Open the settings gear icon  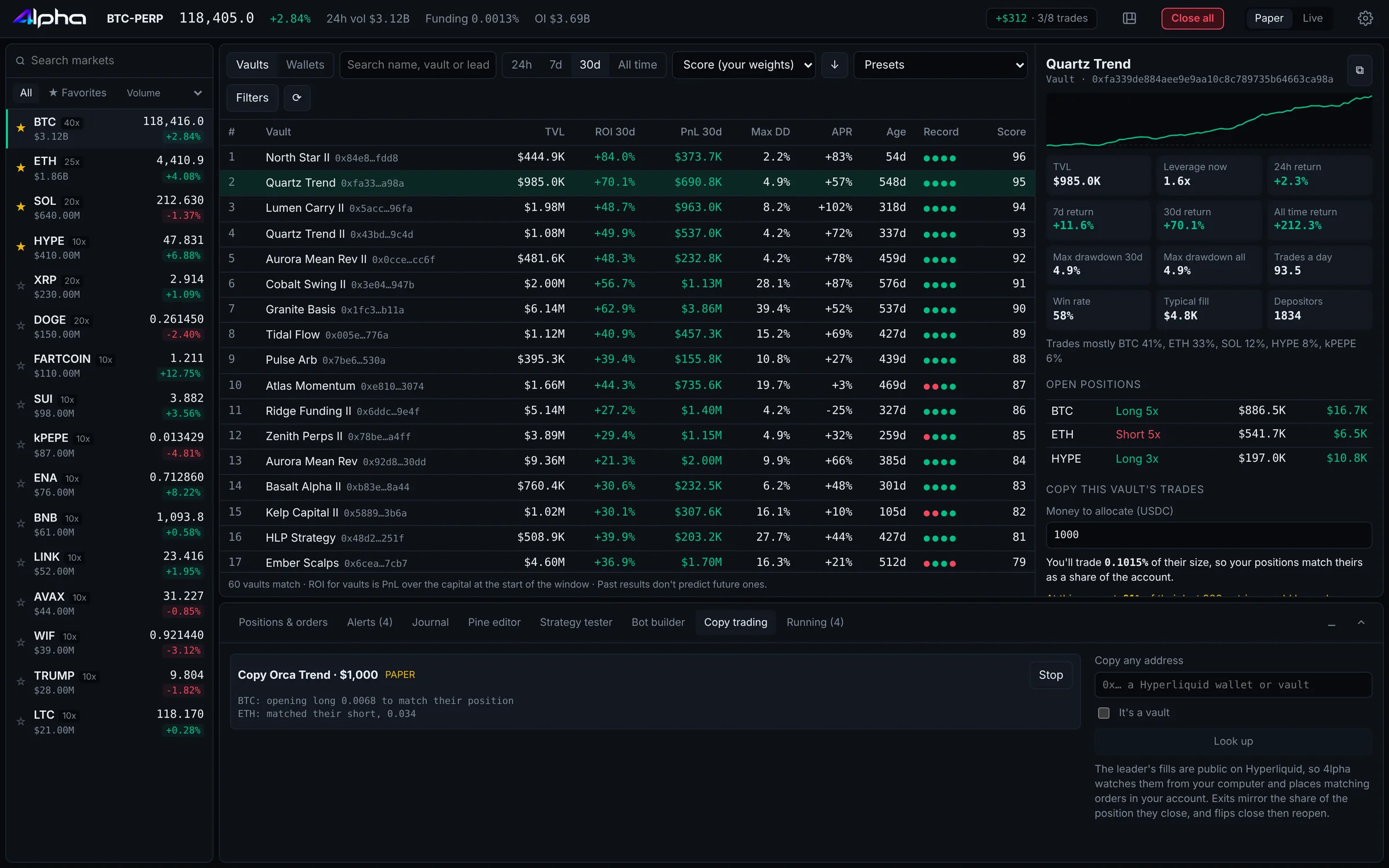click(x=1365, y=19)
